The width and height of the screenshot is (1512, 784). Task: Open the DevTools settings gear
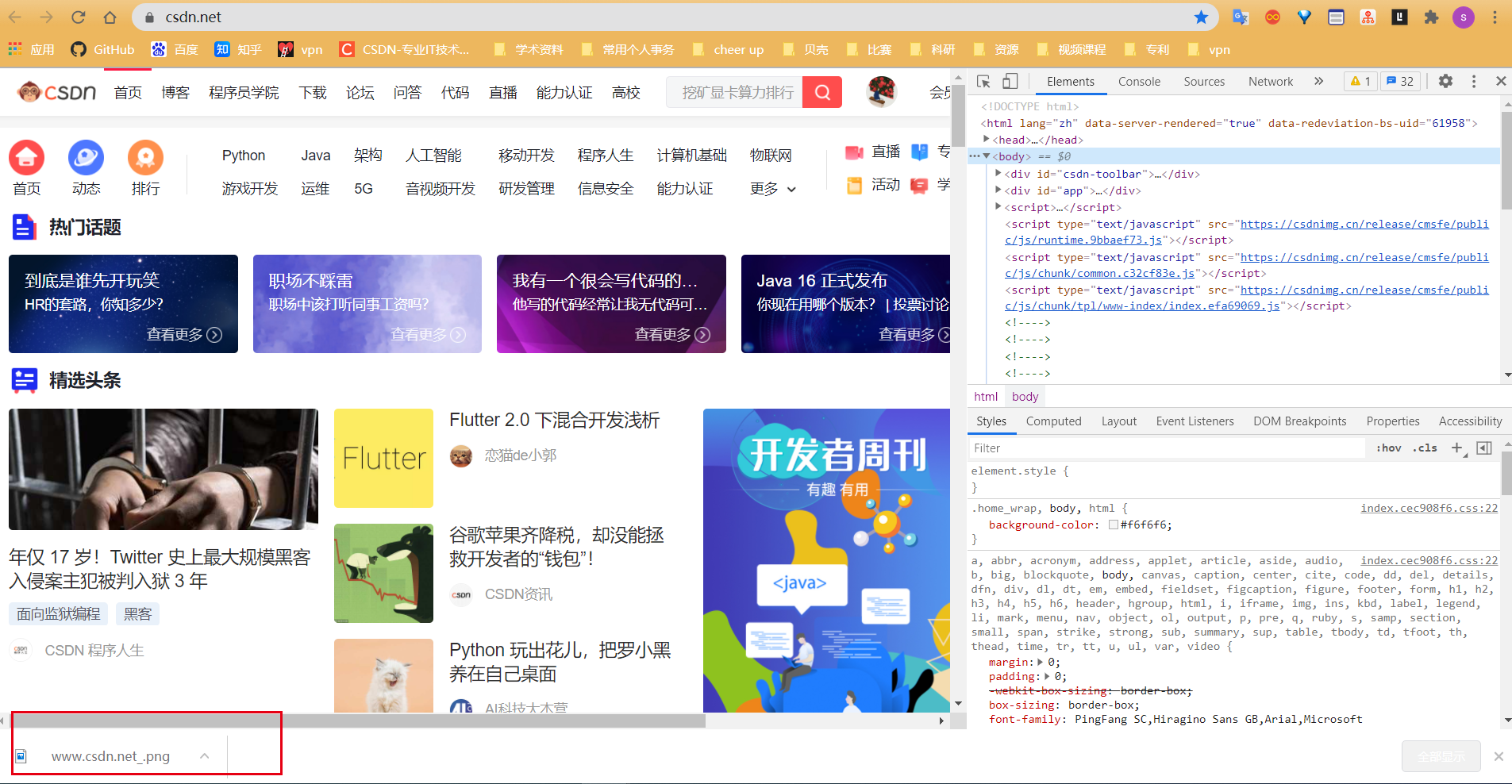point(1445,81)
